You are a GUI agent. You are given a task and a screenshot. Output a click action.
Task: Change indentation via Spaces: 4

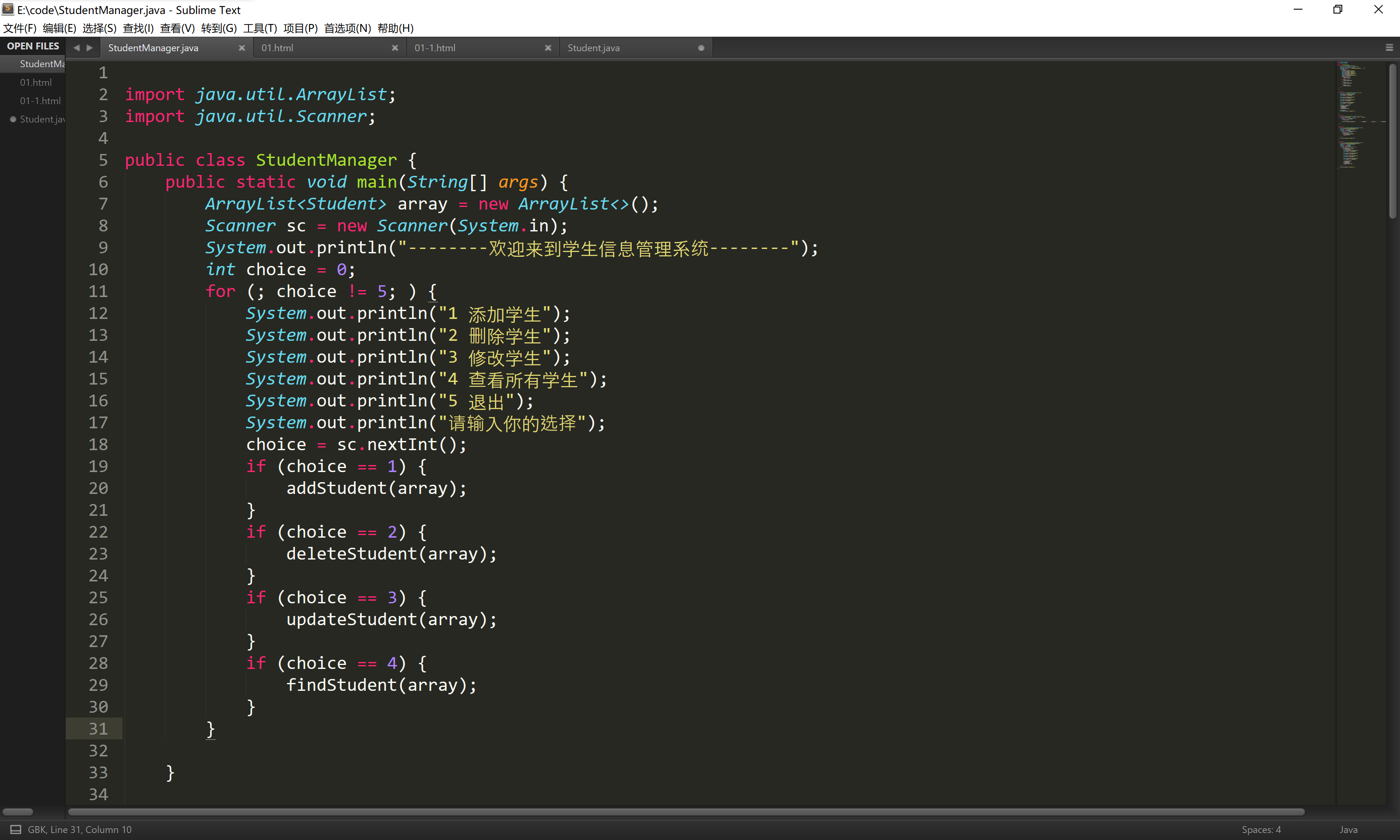(1261, 829)
